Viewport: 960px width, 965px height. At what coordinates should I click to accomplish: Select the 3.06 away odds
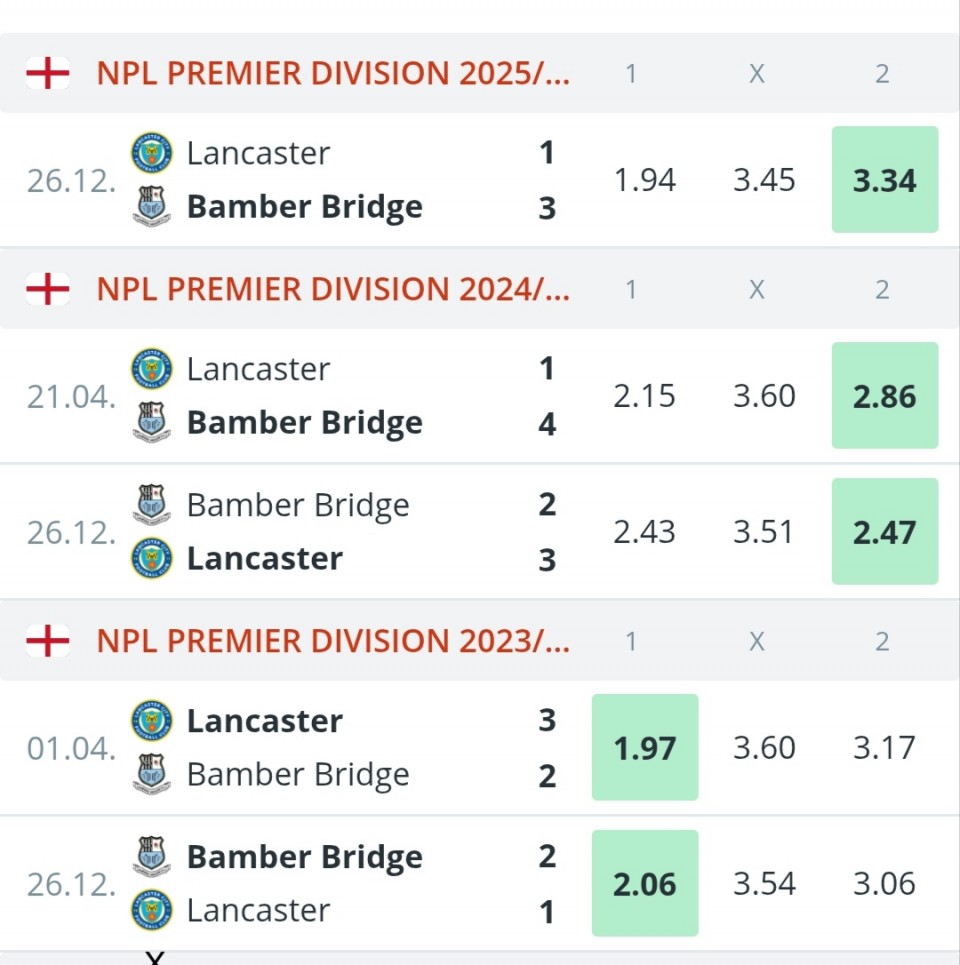884,884
